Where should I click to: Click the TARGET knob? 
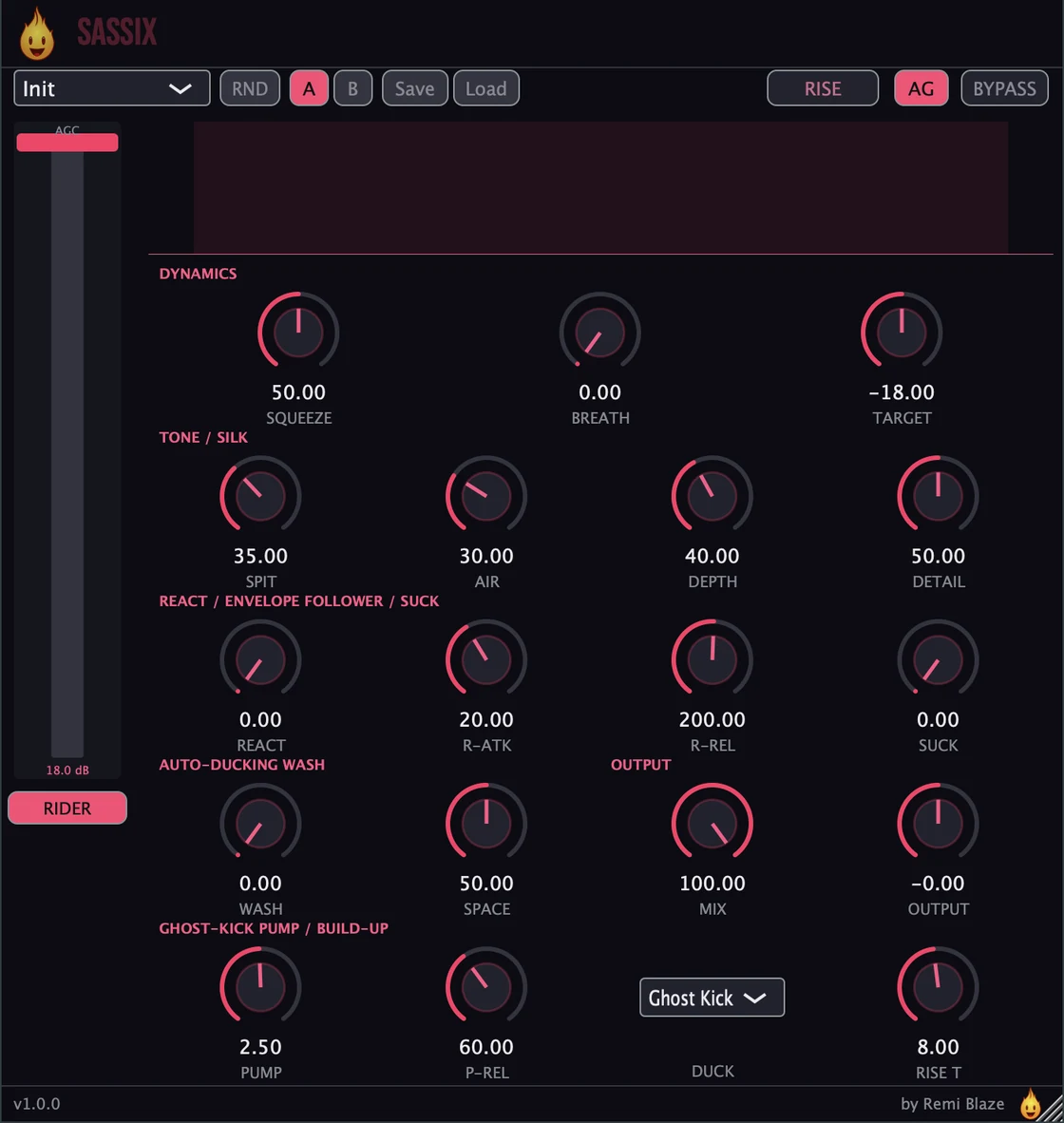coord(902,333)
